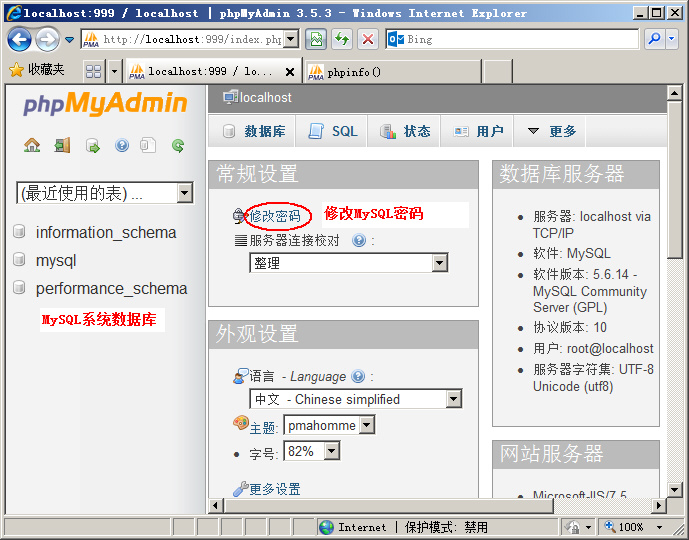This screenshot has height=540, width=689.
Task: Click the localhost breadcrumb link
Action: pyautogui.click(x=265, y=98)
